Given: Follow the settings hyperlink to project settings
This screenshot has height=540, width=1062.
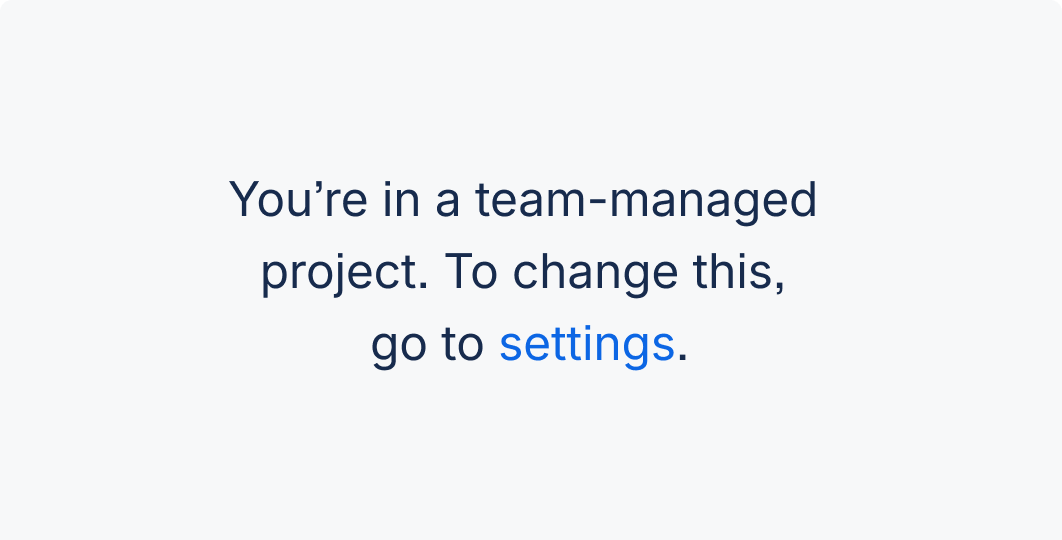Looking at the screenshot, I should tap(587, 345).
